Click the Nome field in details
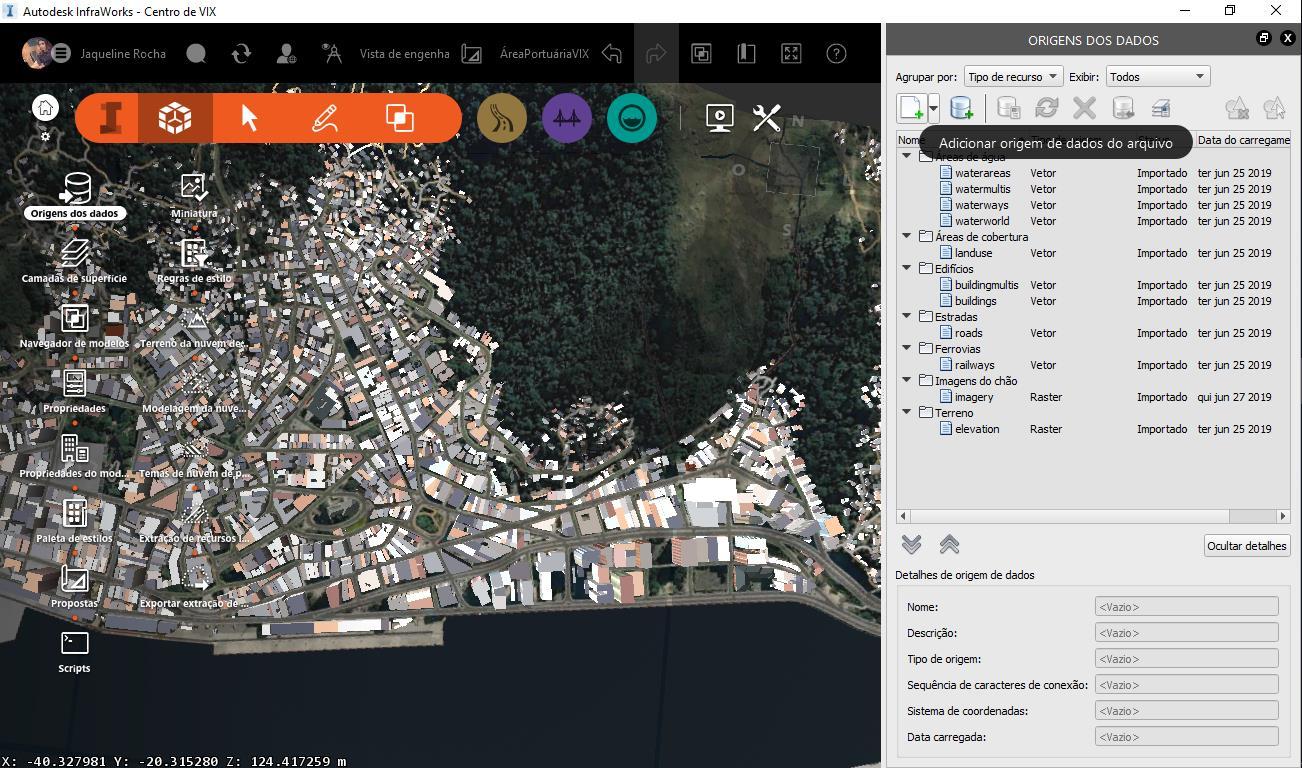 tap(1186, 607)
